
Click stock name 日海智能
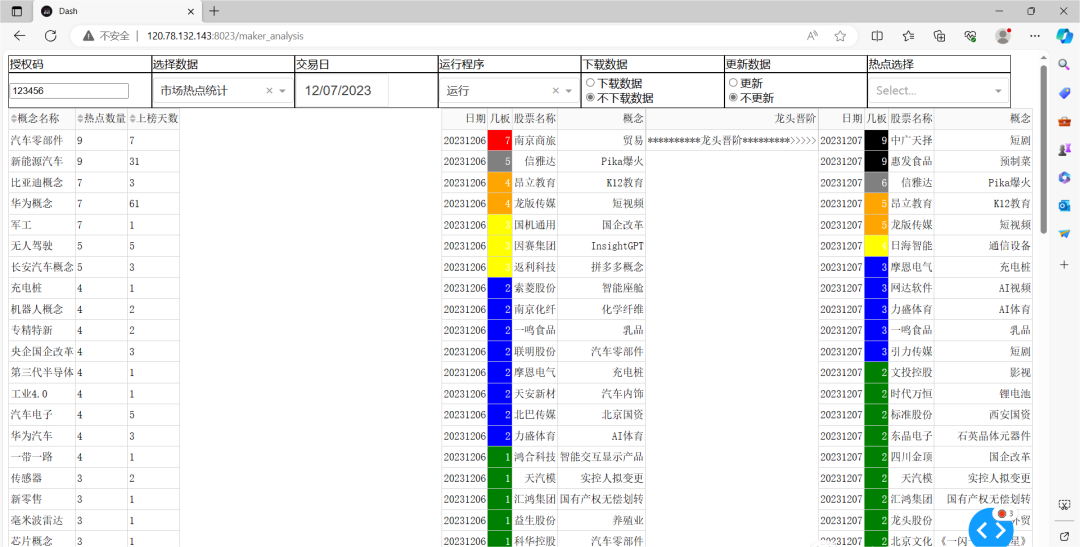911,245
